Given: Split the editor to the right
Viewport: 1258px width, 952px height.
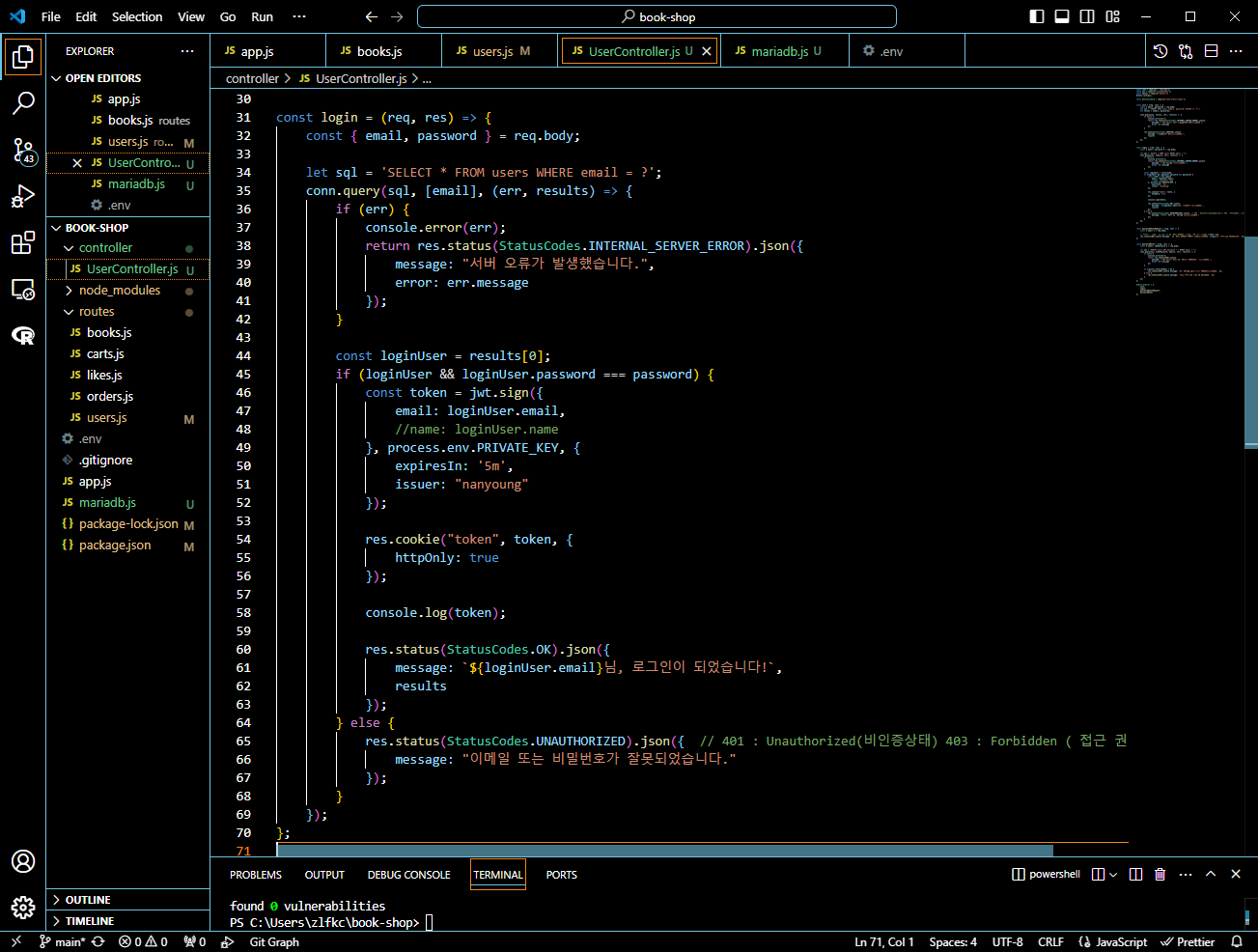Looking at the screenshot, I should click(x=1211, y=51).
